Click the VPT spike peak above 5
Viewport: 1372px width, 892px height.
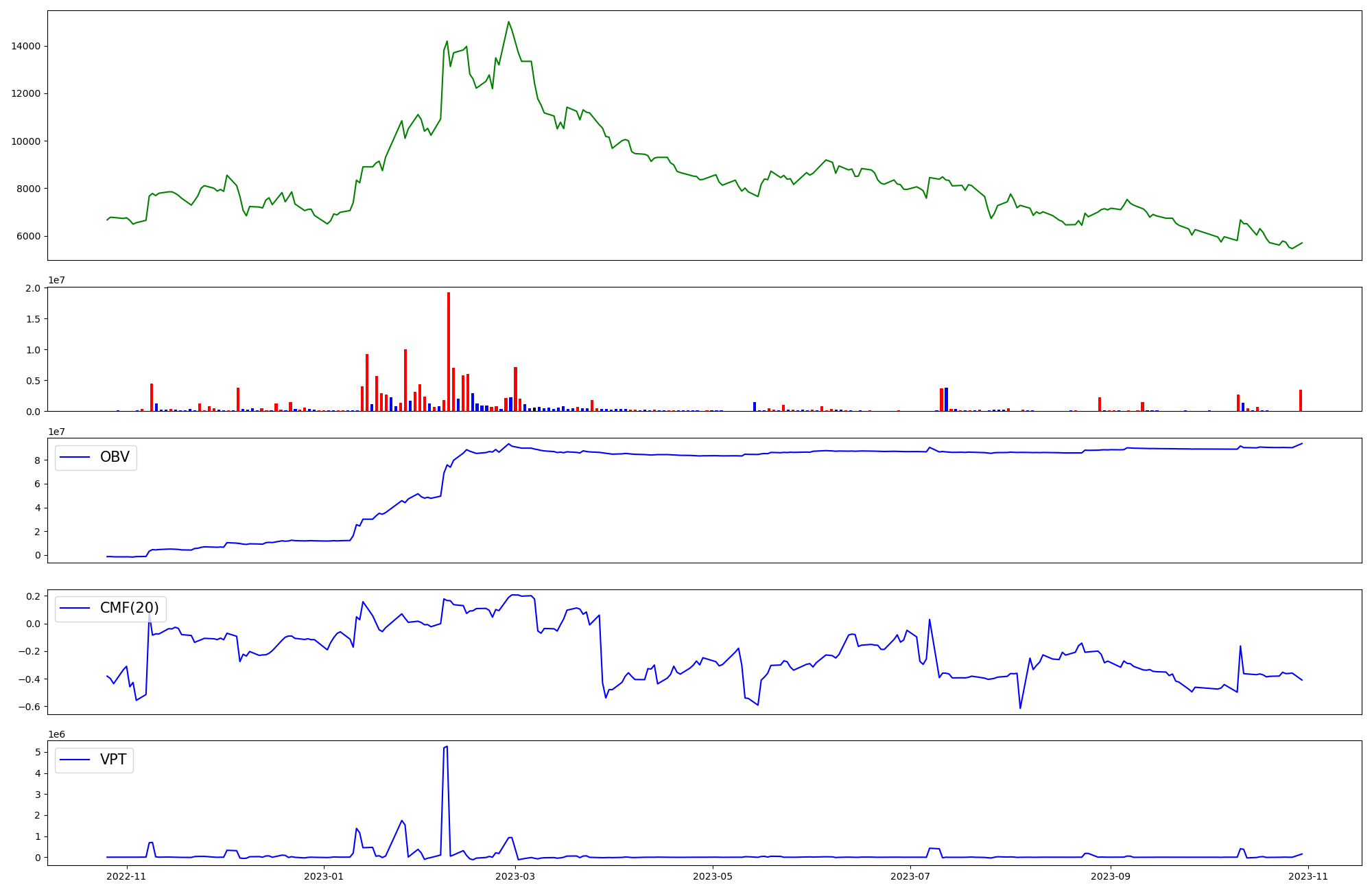click(447, 747)
